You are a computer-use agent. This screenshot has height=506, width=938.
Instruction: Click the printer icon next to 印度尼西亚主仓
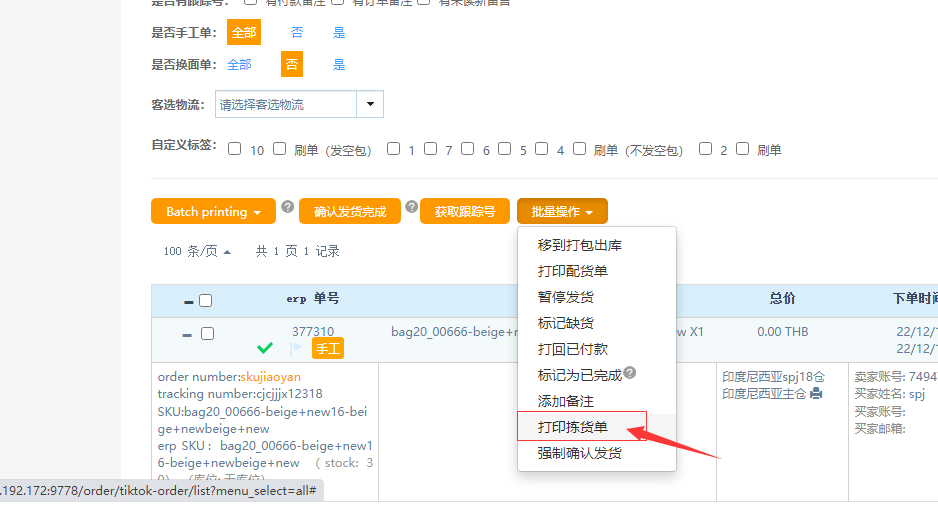(x=816, y=394)
